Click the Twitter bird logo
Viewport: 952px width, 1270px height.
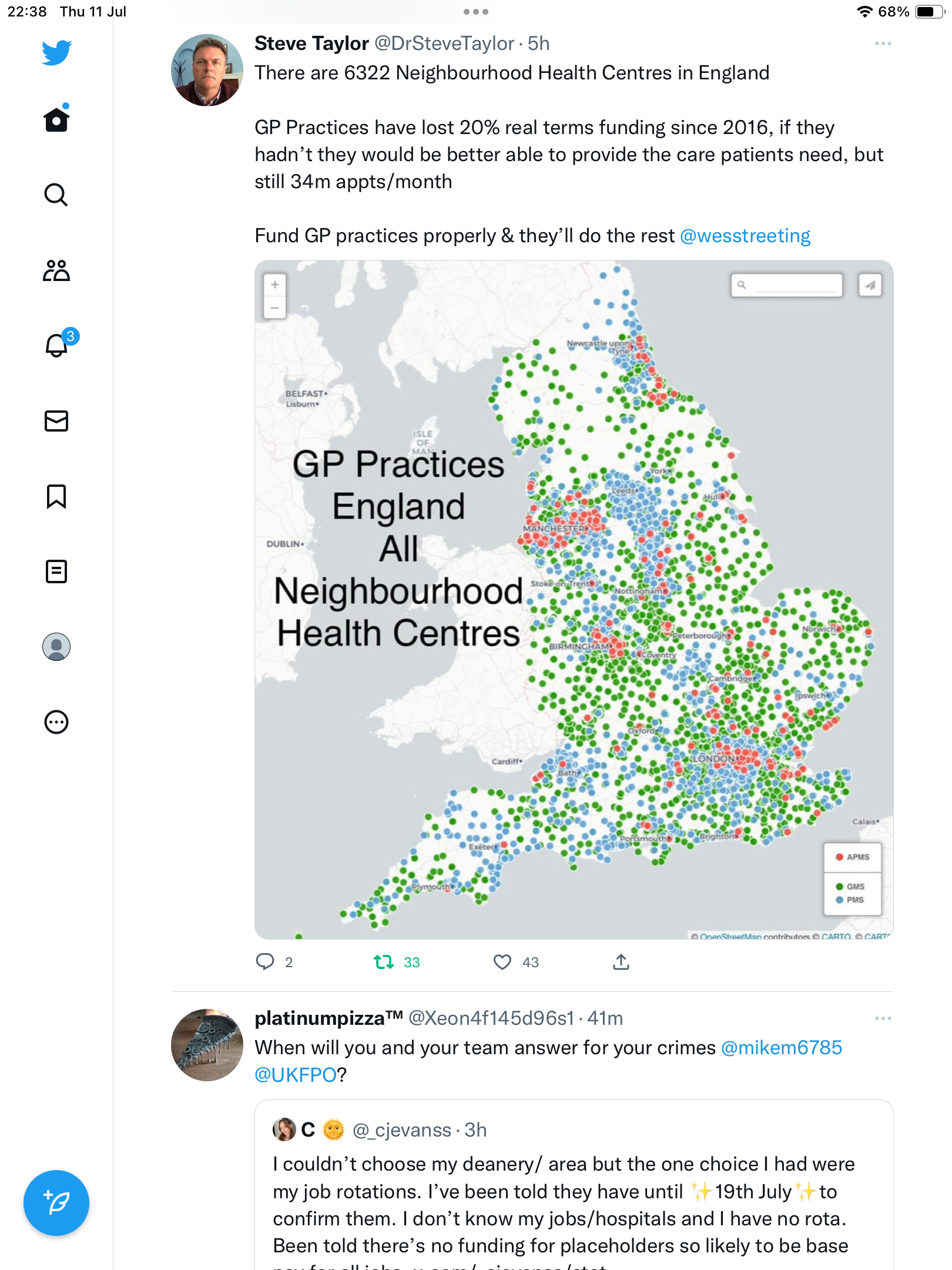[x=56, y=52]
